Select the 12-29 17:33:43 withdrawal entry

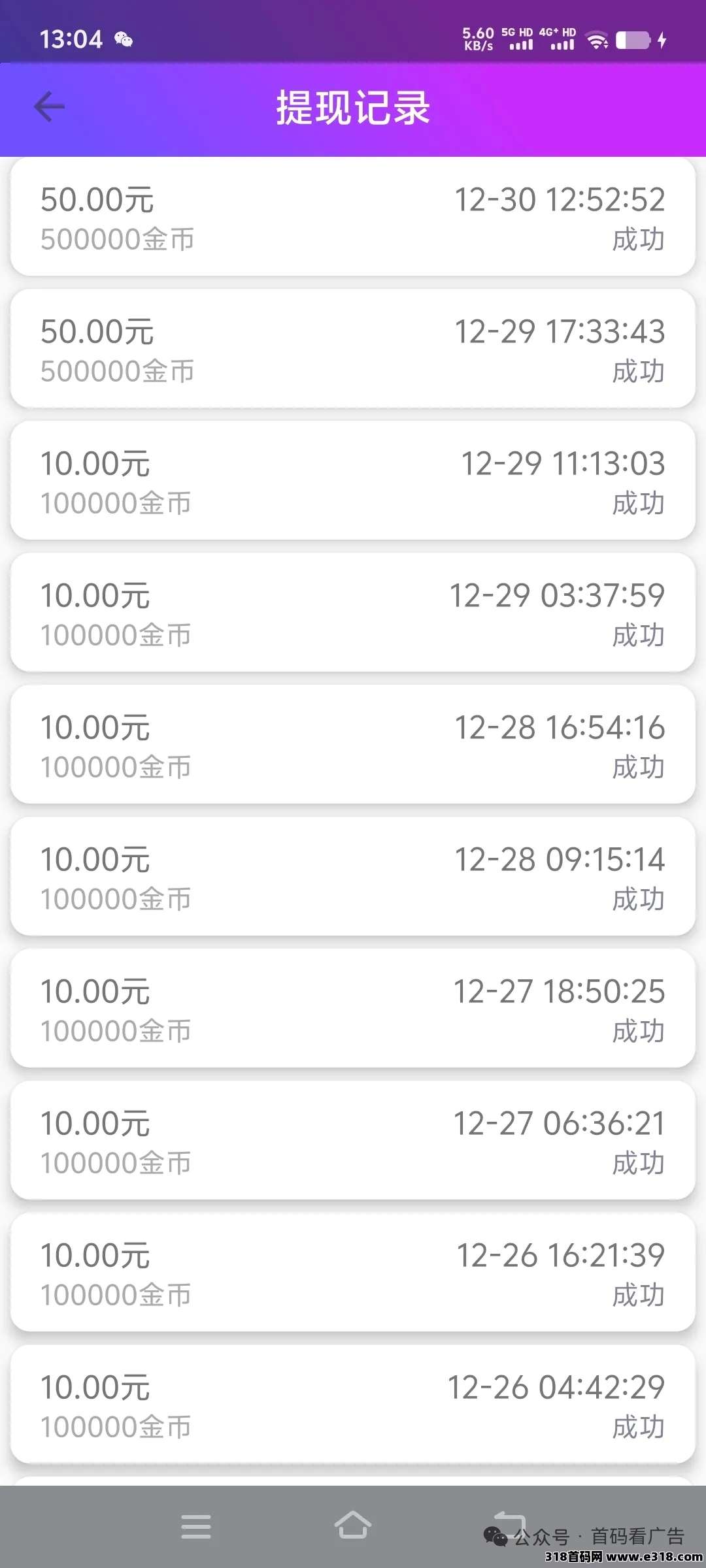tap(353, 350)
